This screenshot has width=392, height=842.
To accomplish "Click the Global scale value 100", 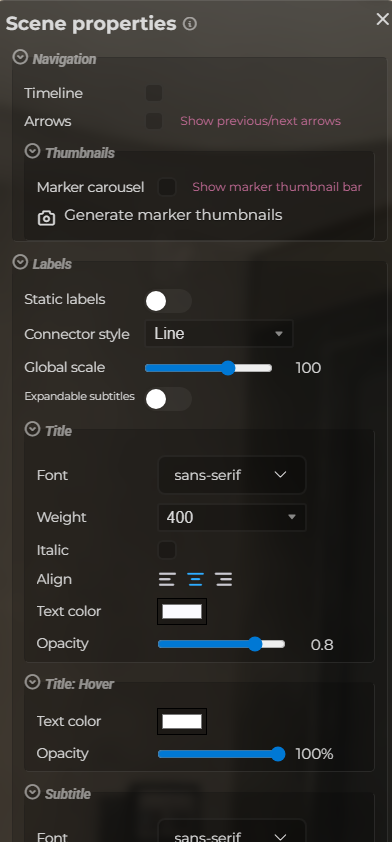I will coord(308,368).
